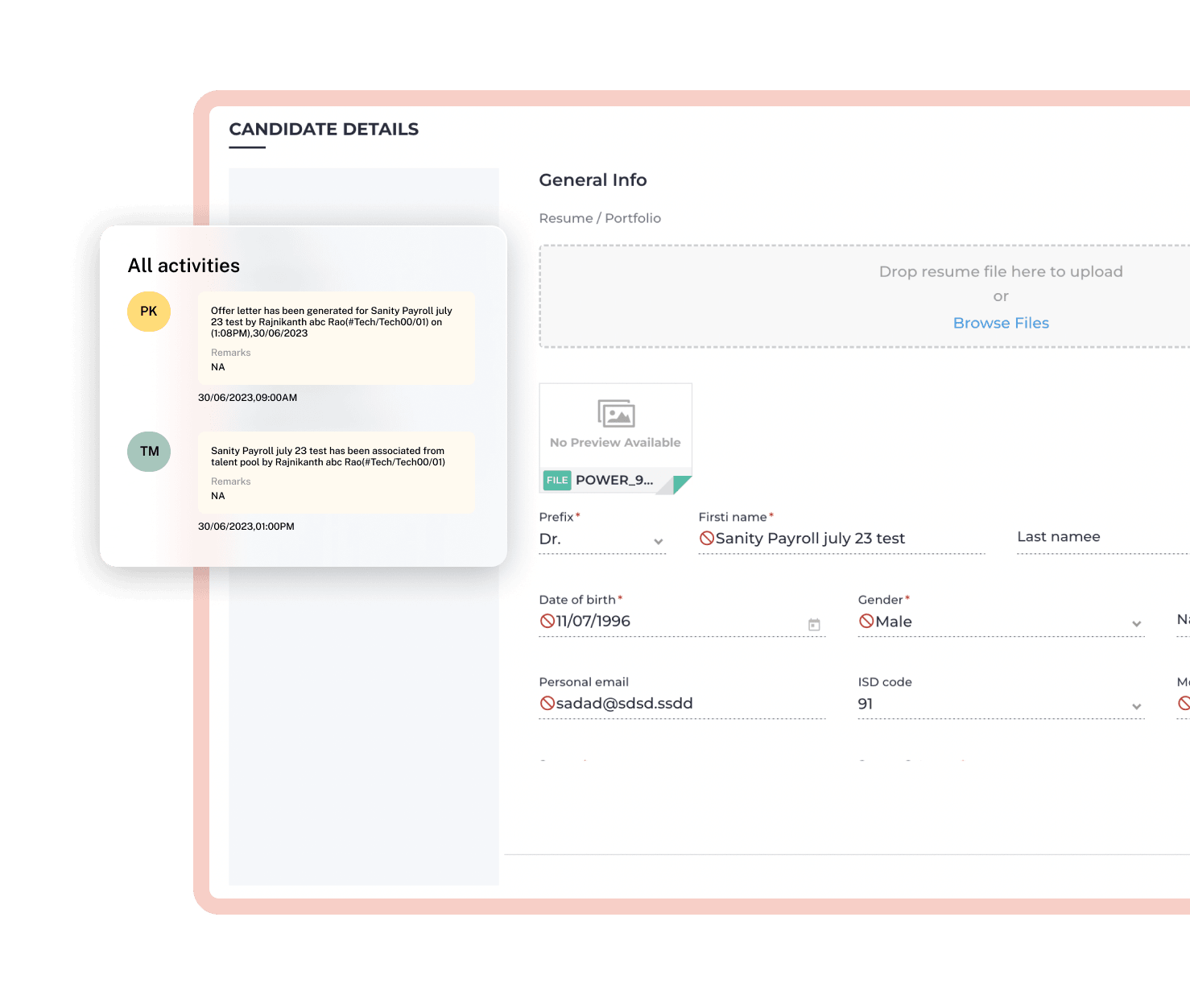Click the restricted icon beside First name
The height and width of the screenshot is (1008, 1190).
point(707,539)
